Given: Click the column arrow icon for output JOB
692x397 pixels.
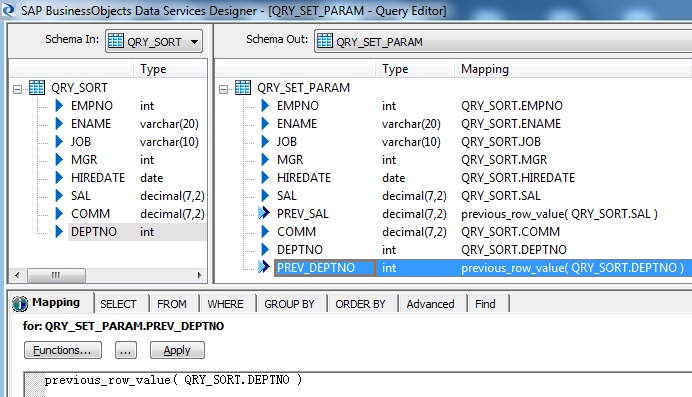Looking at the screenshot, I should pyautogui.click(x=265, y=142).
